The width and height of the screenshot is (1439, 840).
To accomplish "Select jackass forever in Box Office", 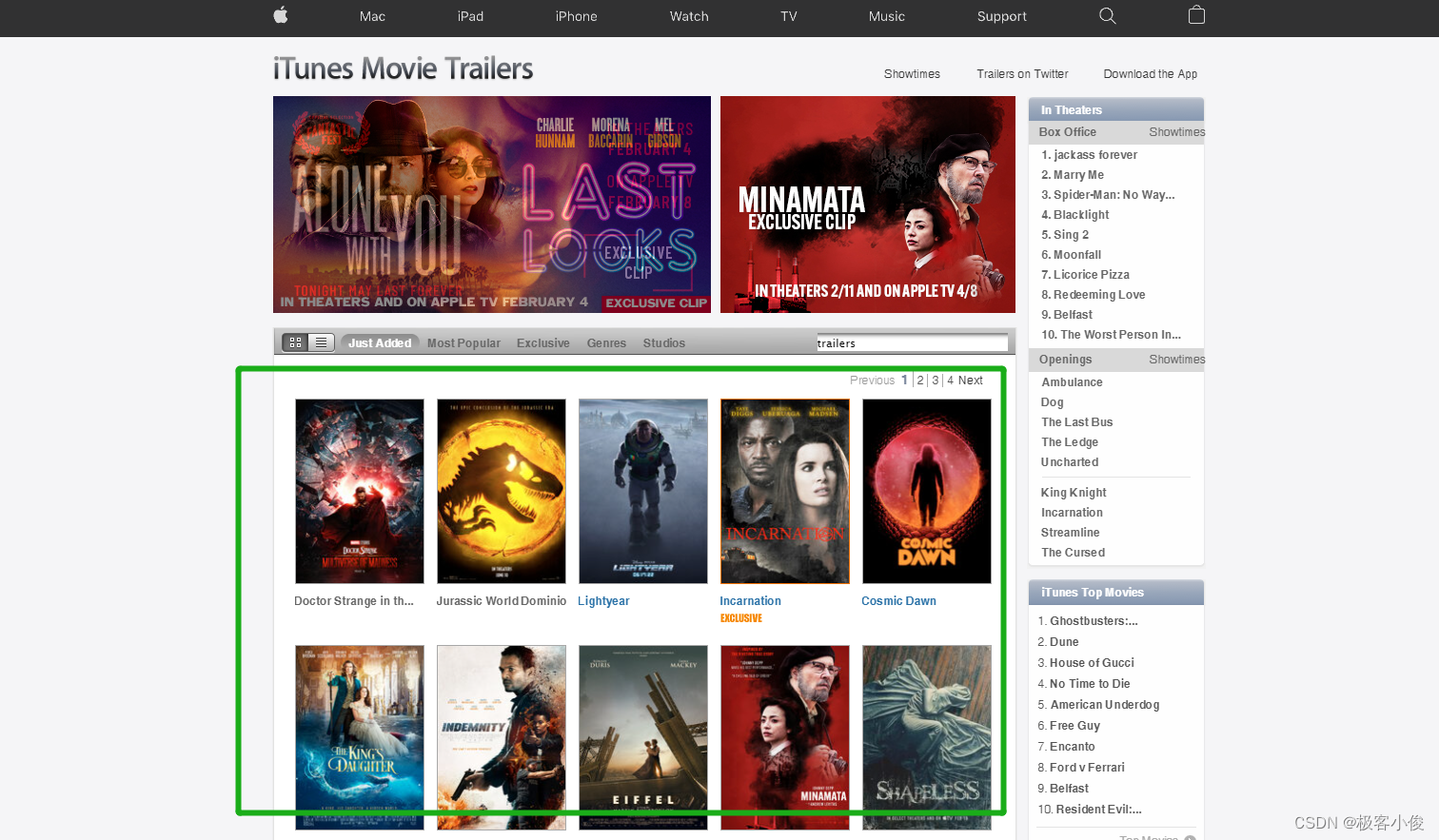I will [x=1089, y=155].
